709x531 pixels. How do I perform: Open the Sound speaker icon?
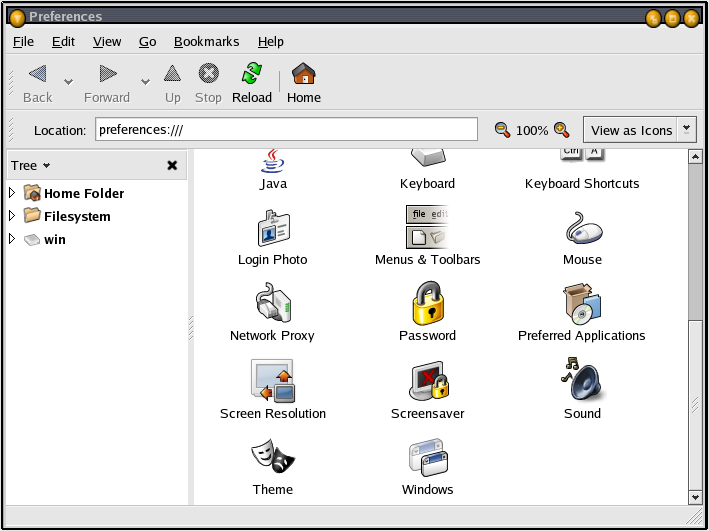582,379
